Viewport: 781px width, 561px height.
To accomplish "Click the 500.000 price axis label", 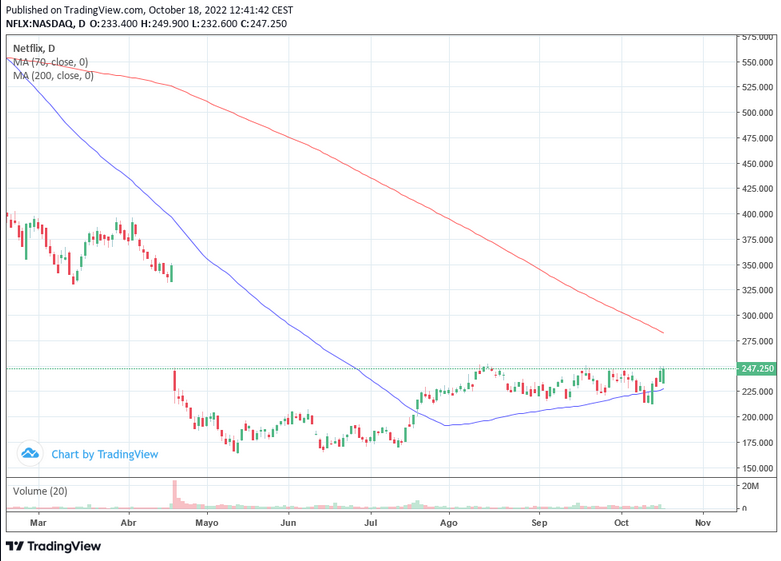I will point(757,113).
